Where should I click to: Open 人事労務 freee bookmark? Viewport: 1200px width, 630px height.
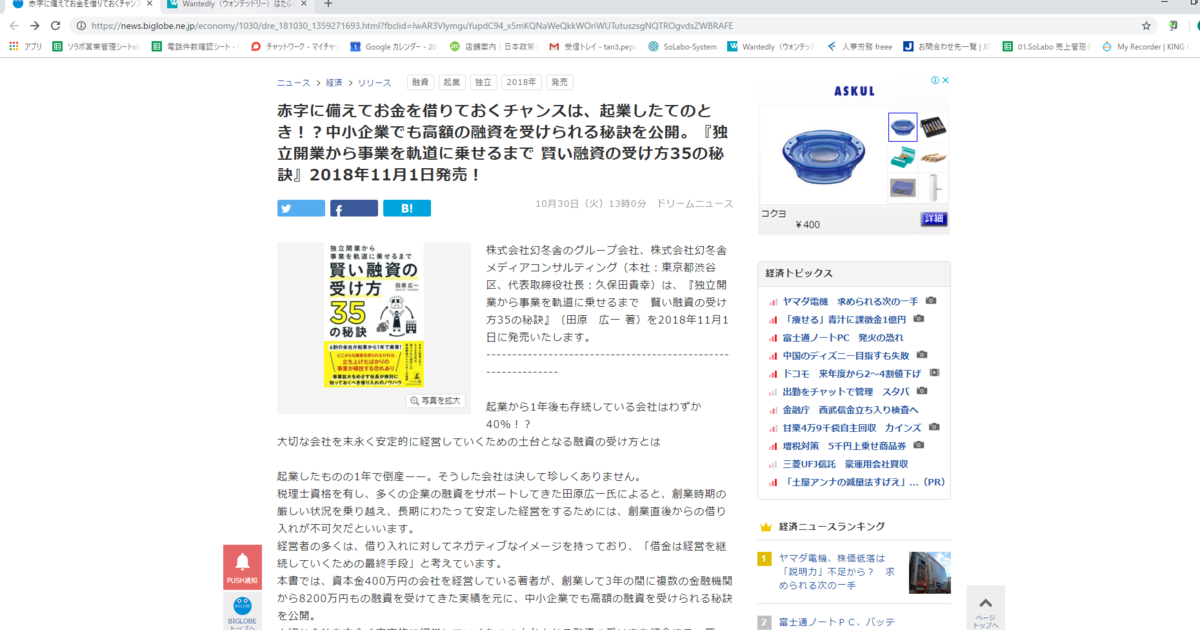[x=859, y=46]
